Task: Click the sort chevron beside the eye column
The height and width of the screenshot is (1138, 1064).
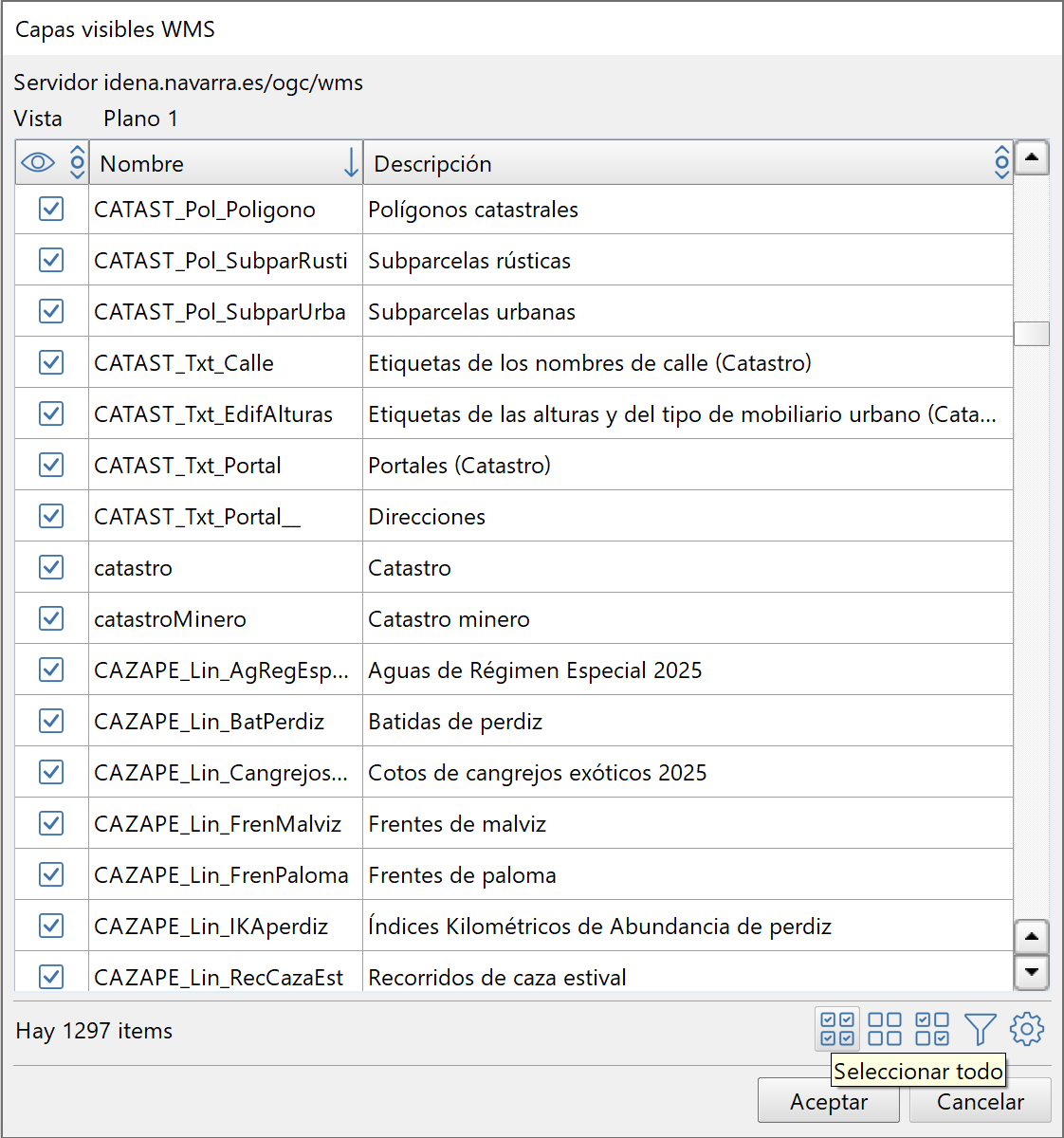Action: (x=76, y=162)
